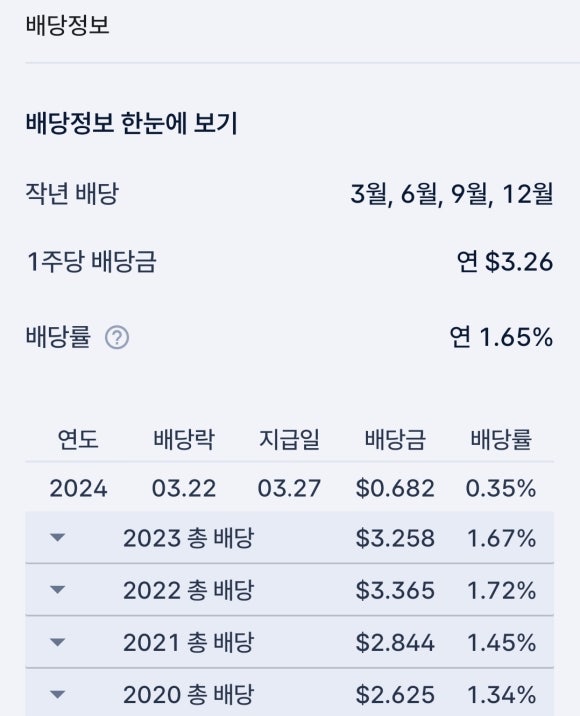Expand the 2021 총 배당 row arrow
Viewport: 580px width, 716px height.
pos(58,642)
